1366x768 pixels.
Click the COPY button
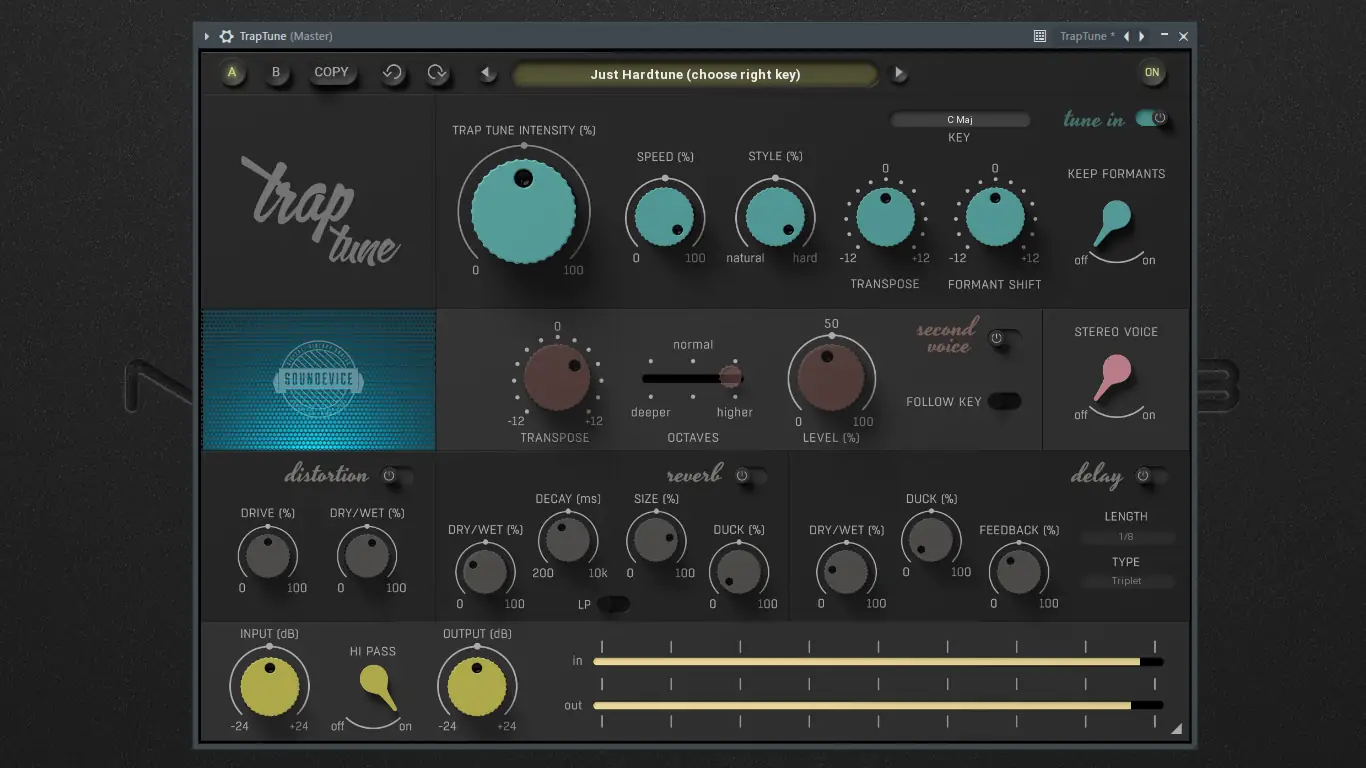pyautogui.click(x=332, y=73)
